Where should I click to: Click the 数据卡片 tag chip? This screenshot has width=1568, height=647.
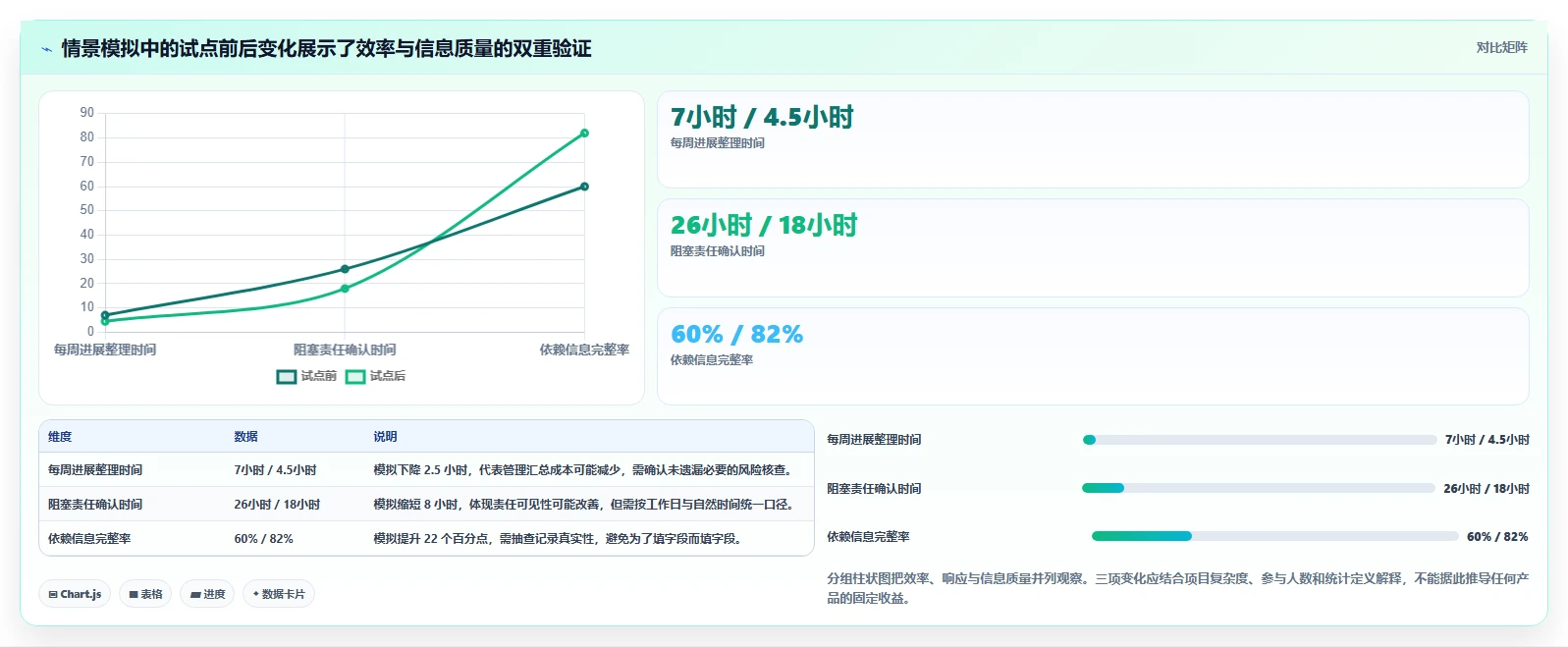(279, 594)
